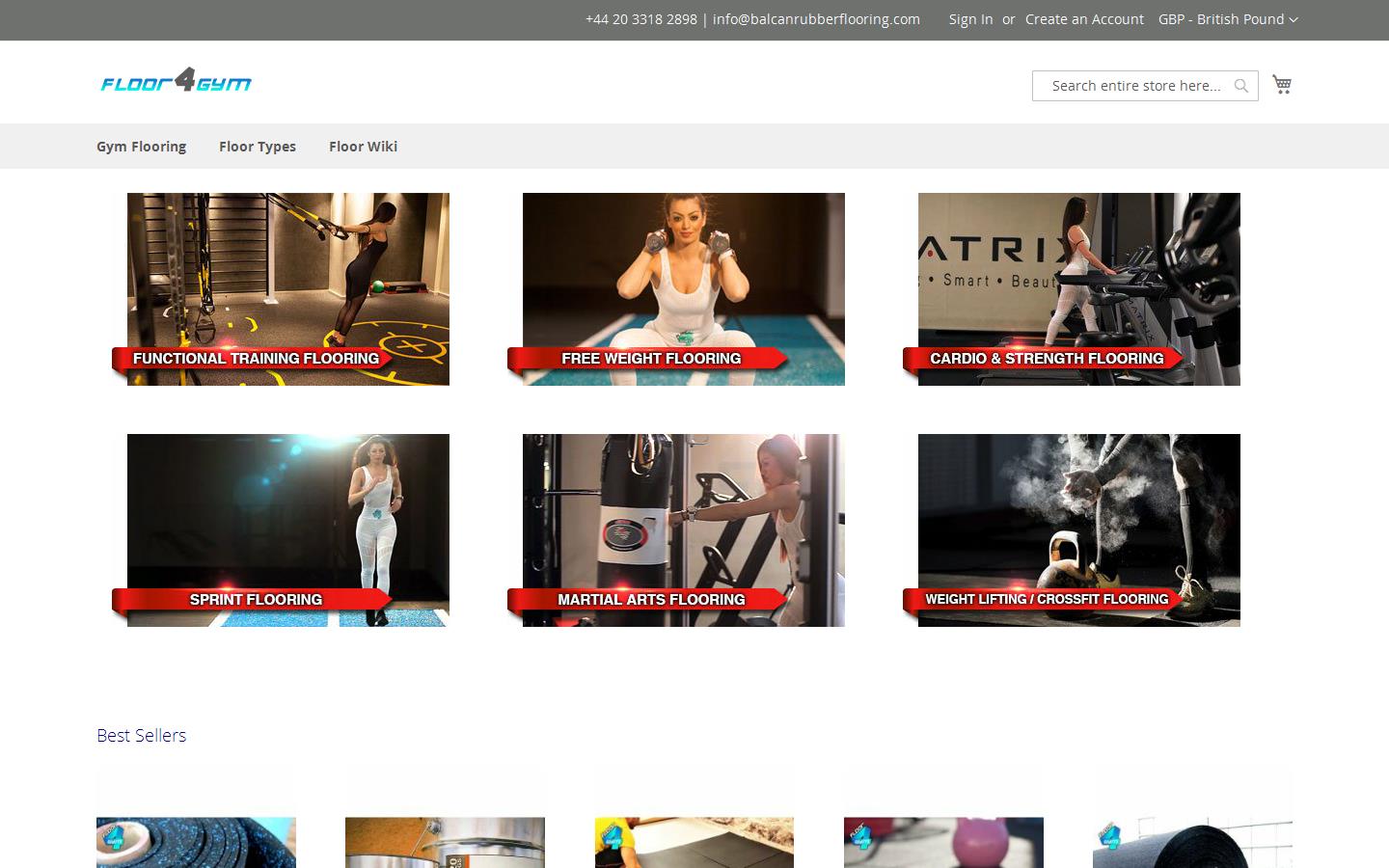Click the shopping cart icon
This screenshot has height=868, width=1389.
coord(1281,85)
